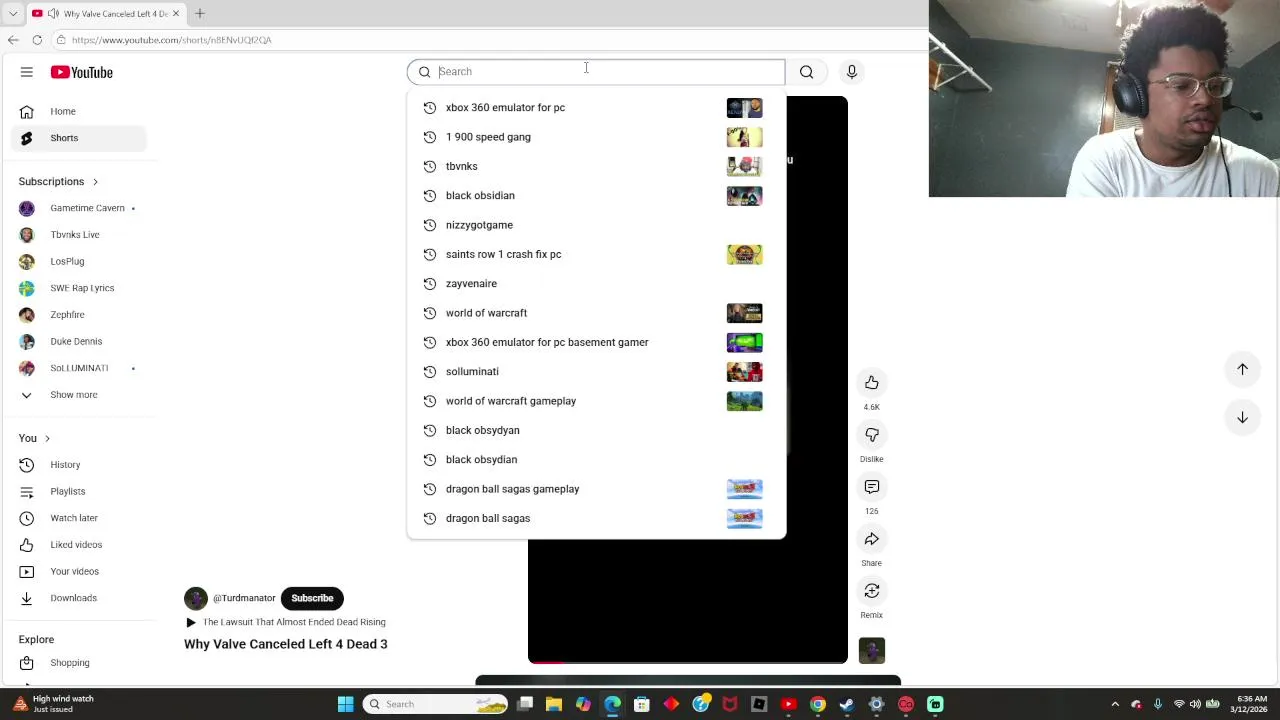Open the Zephfire channel
The height and width of the screenshot is (720, 1280).
tap(78, 315)
